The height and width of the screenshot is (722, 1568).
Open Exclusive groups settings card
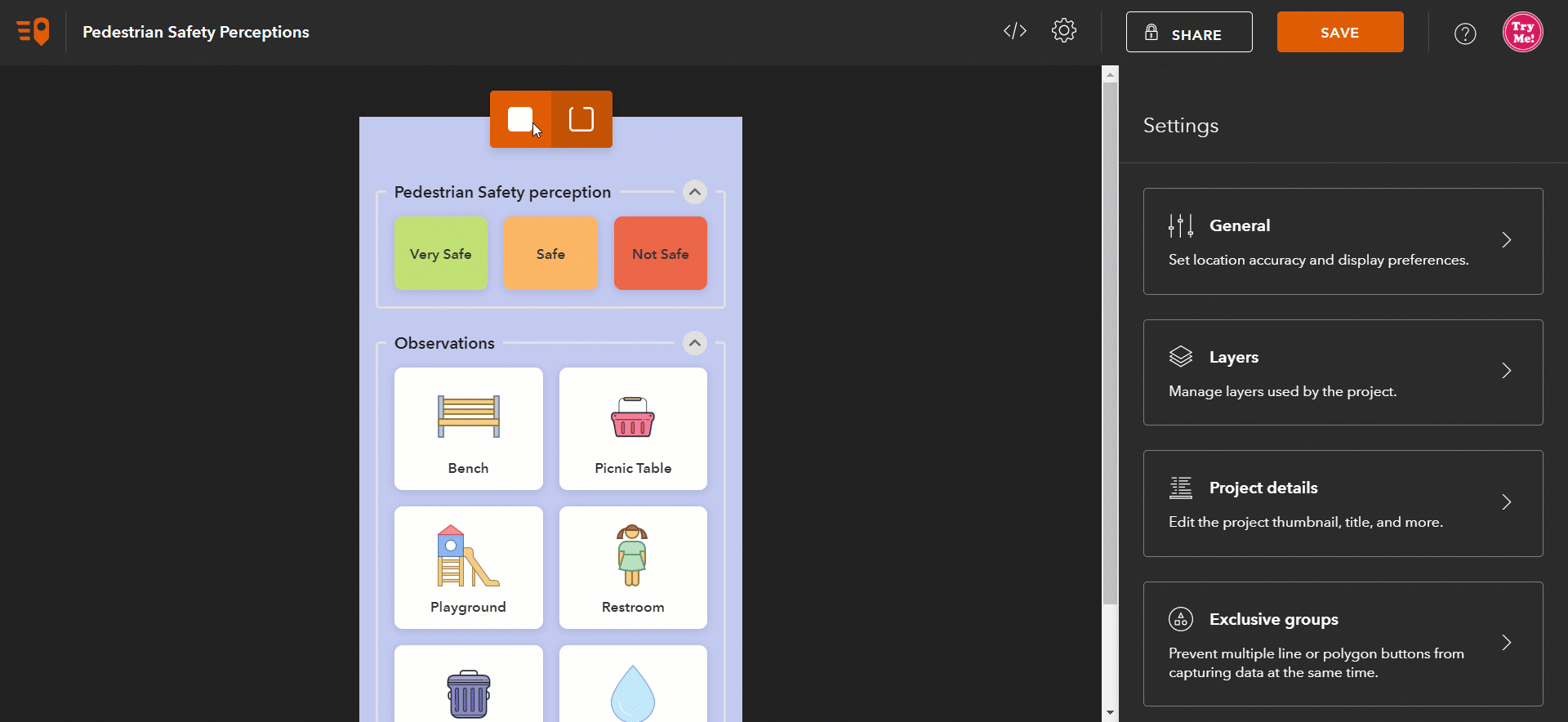click(1343, 644)
